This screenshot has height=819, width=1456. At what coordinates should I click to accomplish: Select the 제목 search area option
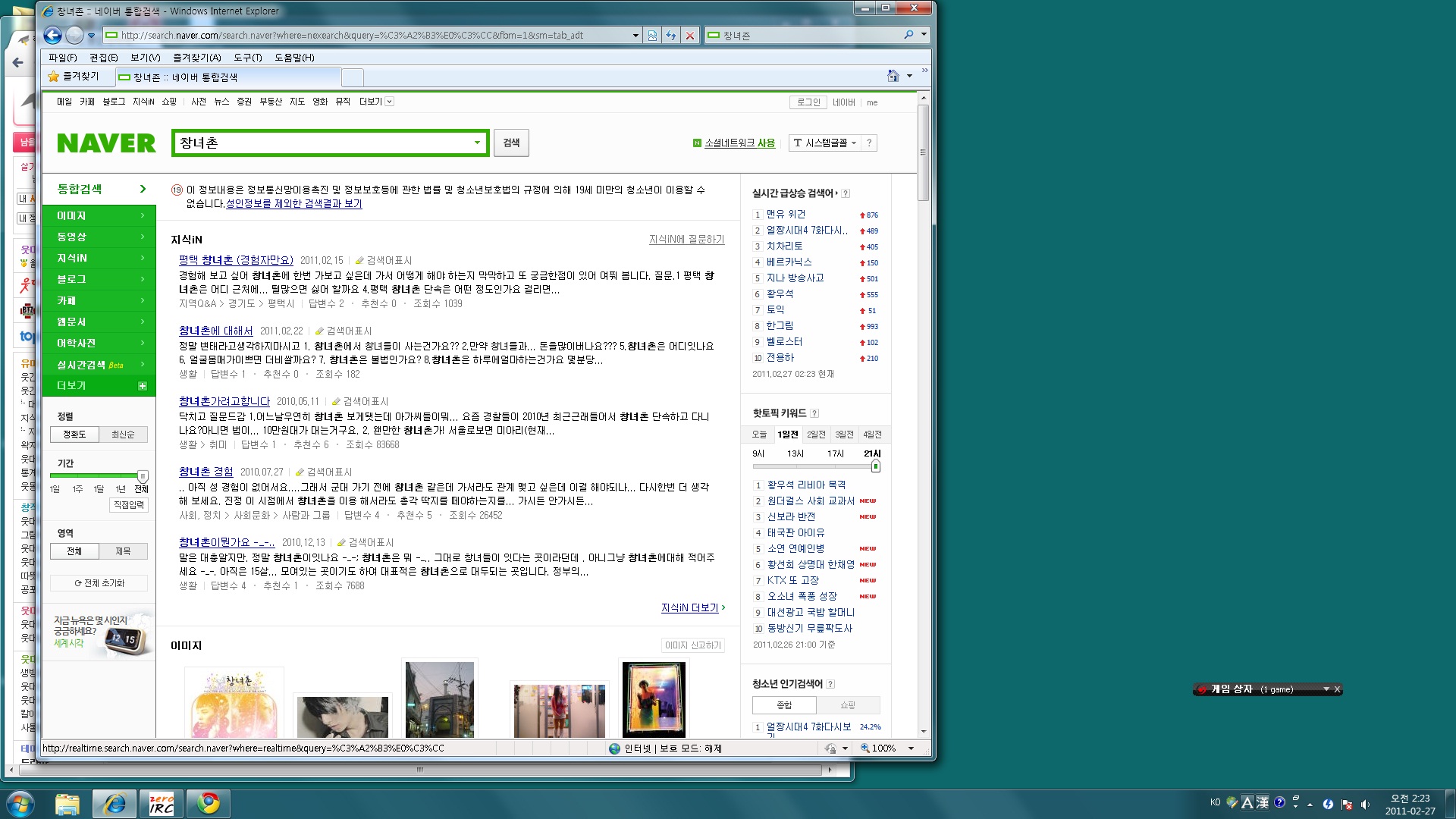123,551
